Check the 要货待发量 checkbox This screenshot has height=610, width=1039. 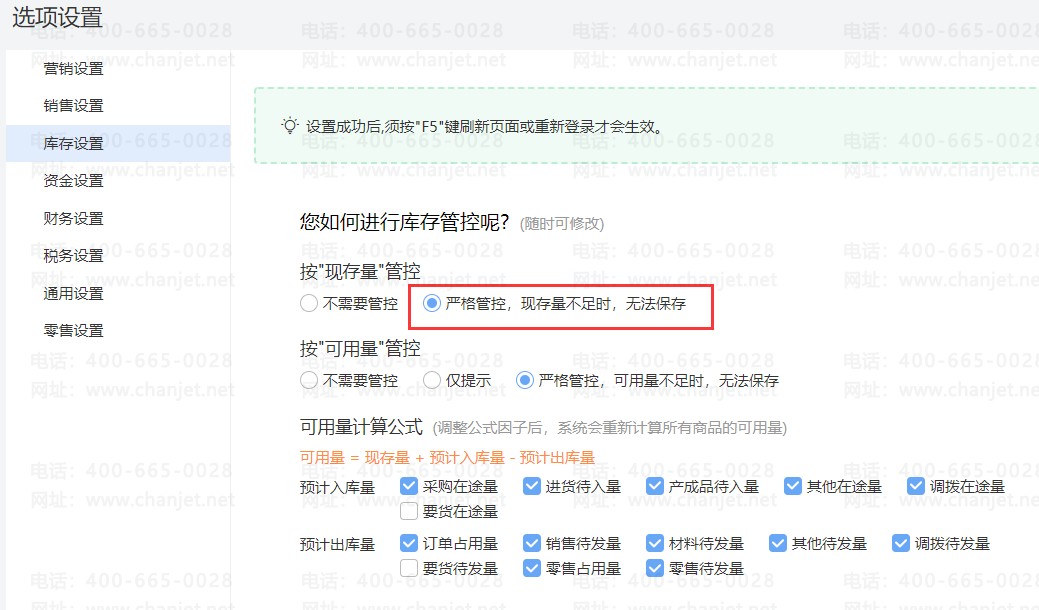(x=409, y=568)
